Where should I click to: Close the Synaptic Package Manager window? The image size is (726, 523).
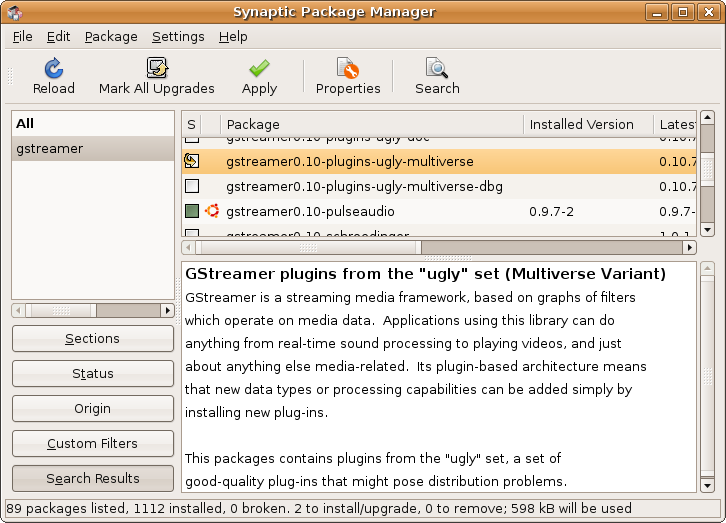(x=708, y=12)
